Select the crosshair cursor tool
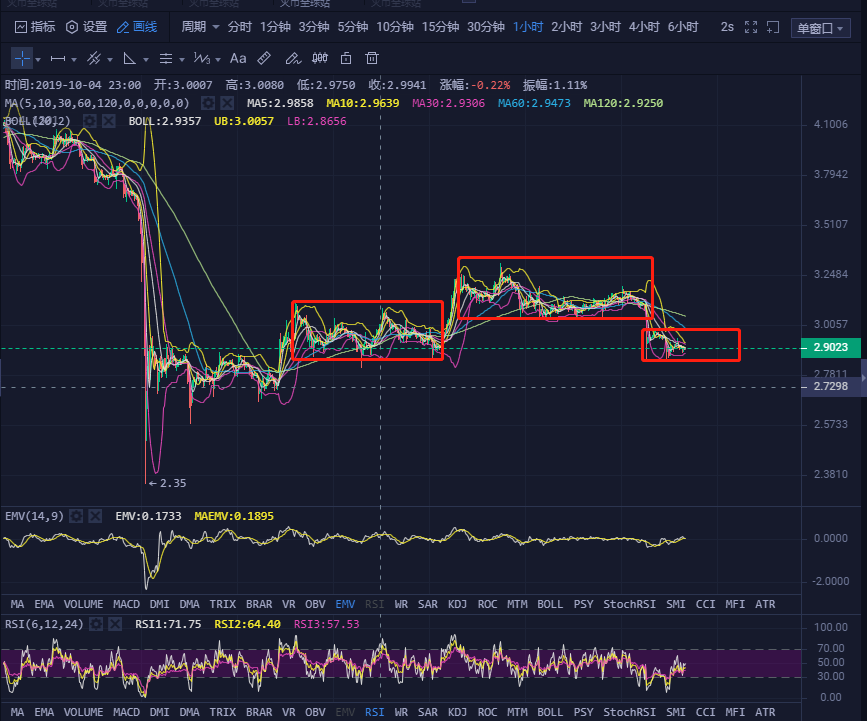Viewport: 867px width, 721px height. pyautogui.click(x=22, y=58)
